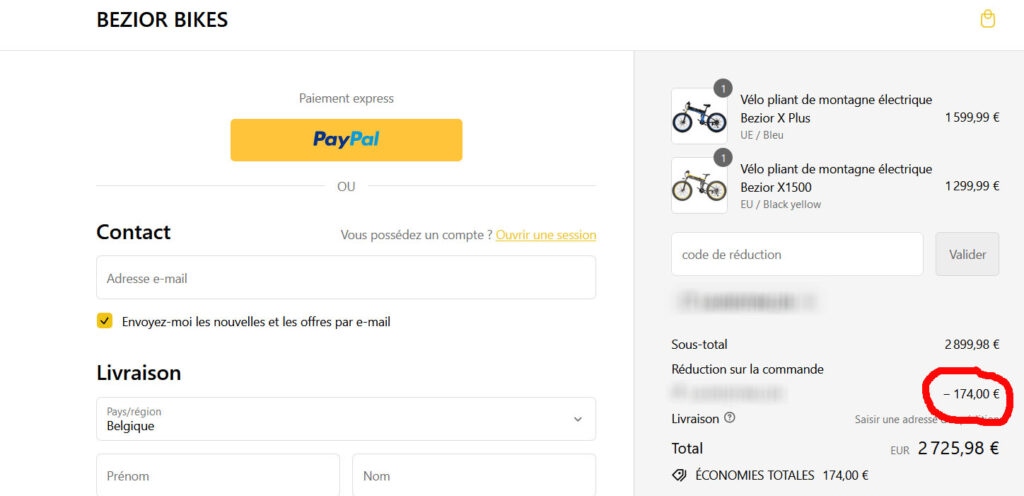Click into the Nom field
The height and width of the screenshot is (496, 1024).
(x=474, y=476)
